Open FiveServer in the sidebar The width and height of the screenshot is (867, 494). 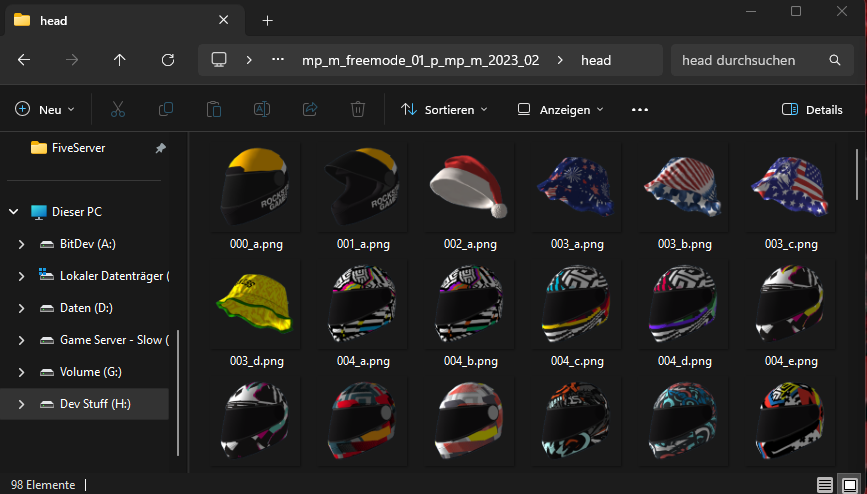pos(78,148)
